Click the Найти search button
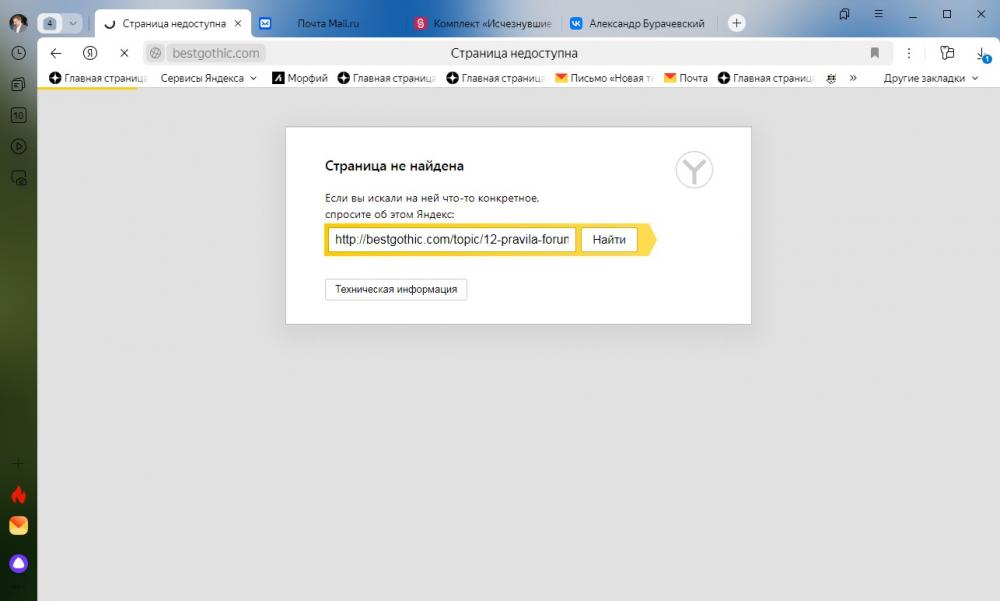 (609, 239)
